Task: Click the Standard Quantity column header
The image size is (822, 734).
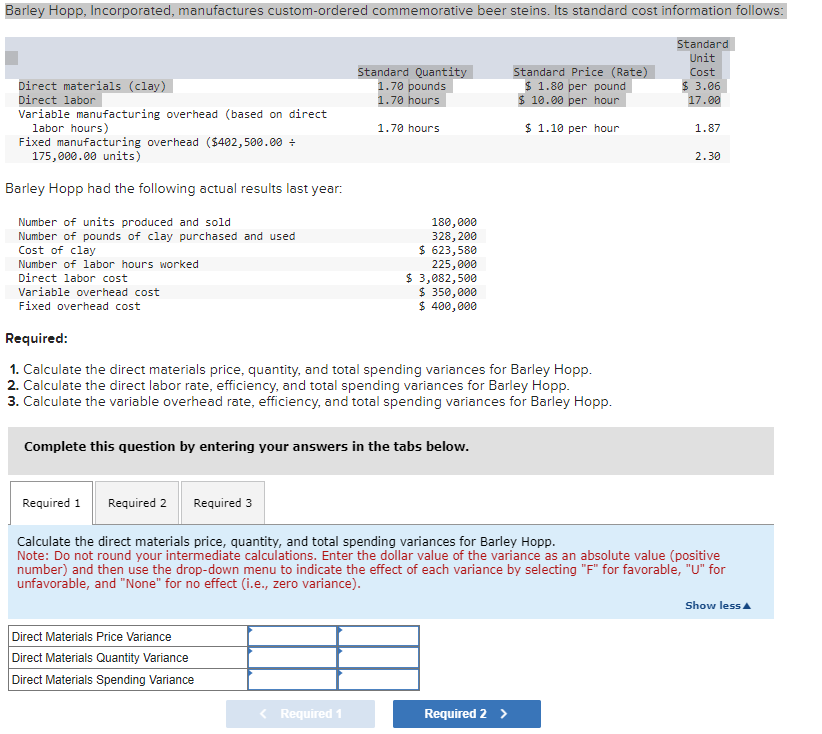Action: [413, 71]
